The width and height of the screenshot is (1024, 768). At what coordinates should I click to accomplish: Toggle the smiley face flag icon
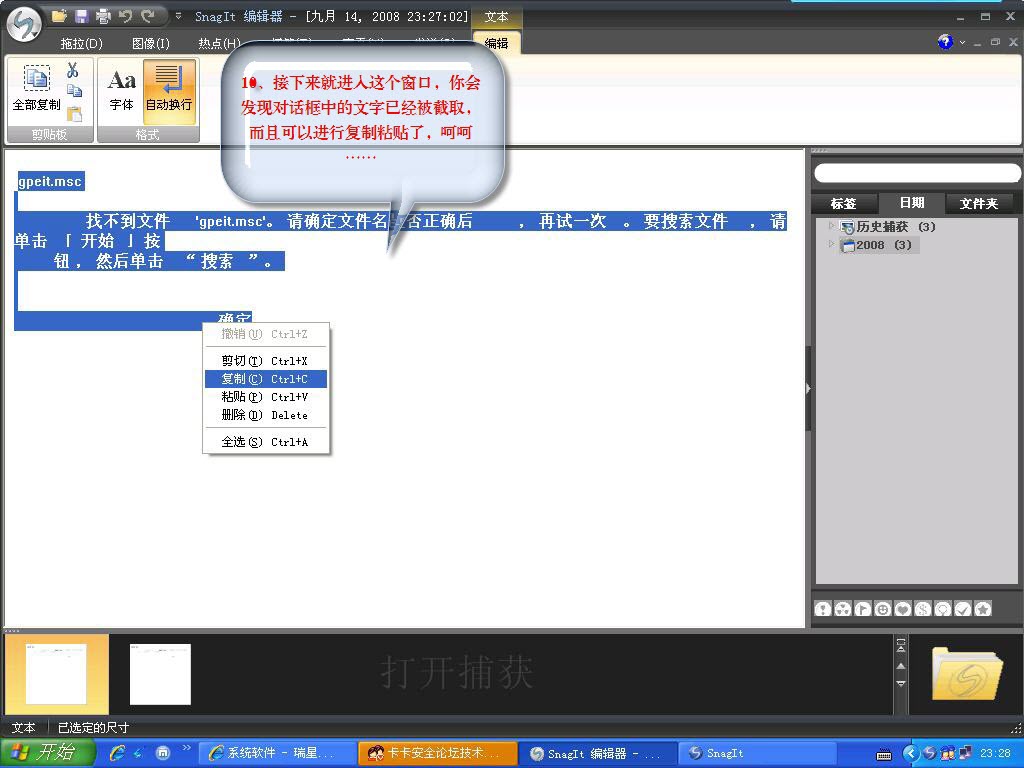coord(883,609)
